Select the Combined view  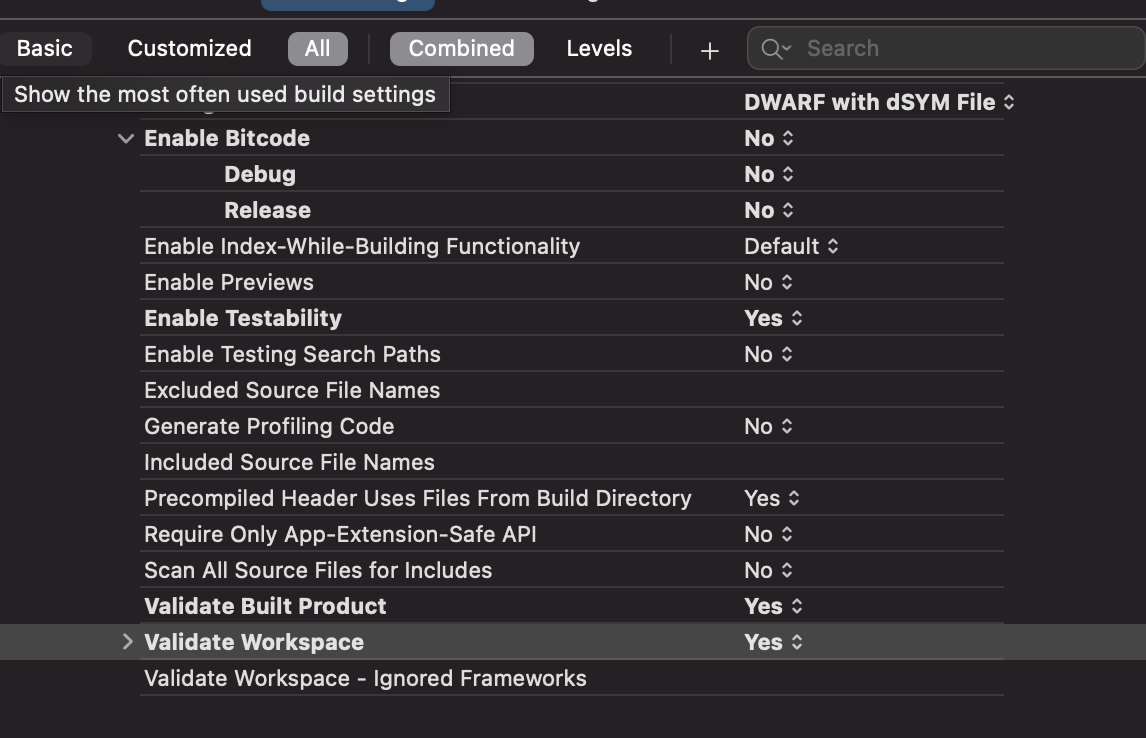[x=461, y=48]
